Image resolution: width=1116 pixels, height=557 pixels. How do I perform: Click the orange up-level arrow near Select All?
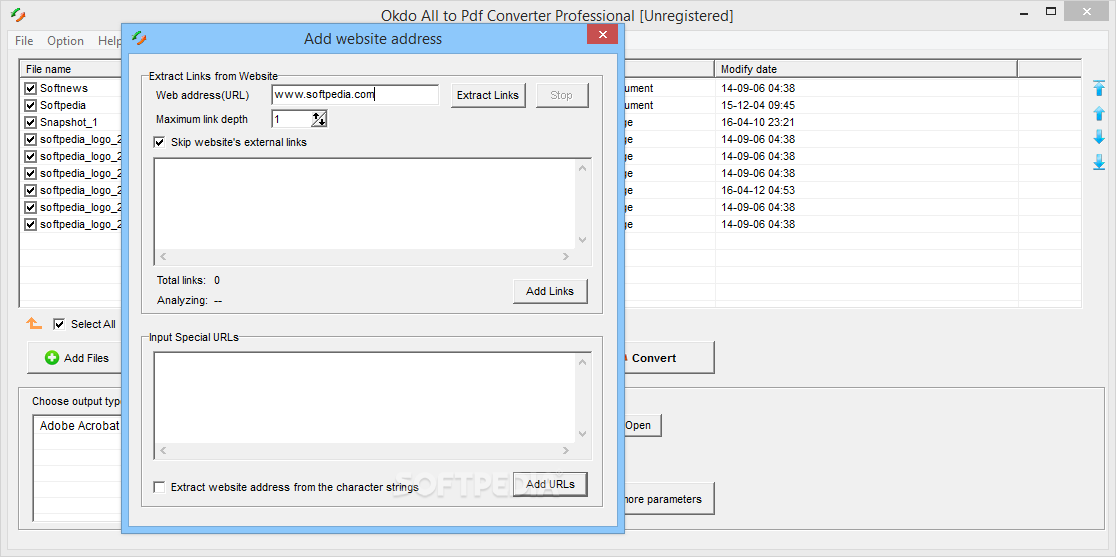tap(33, 324)
